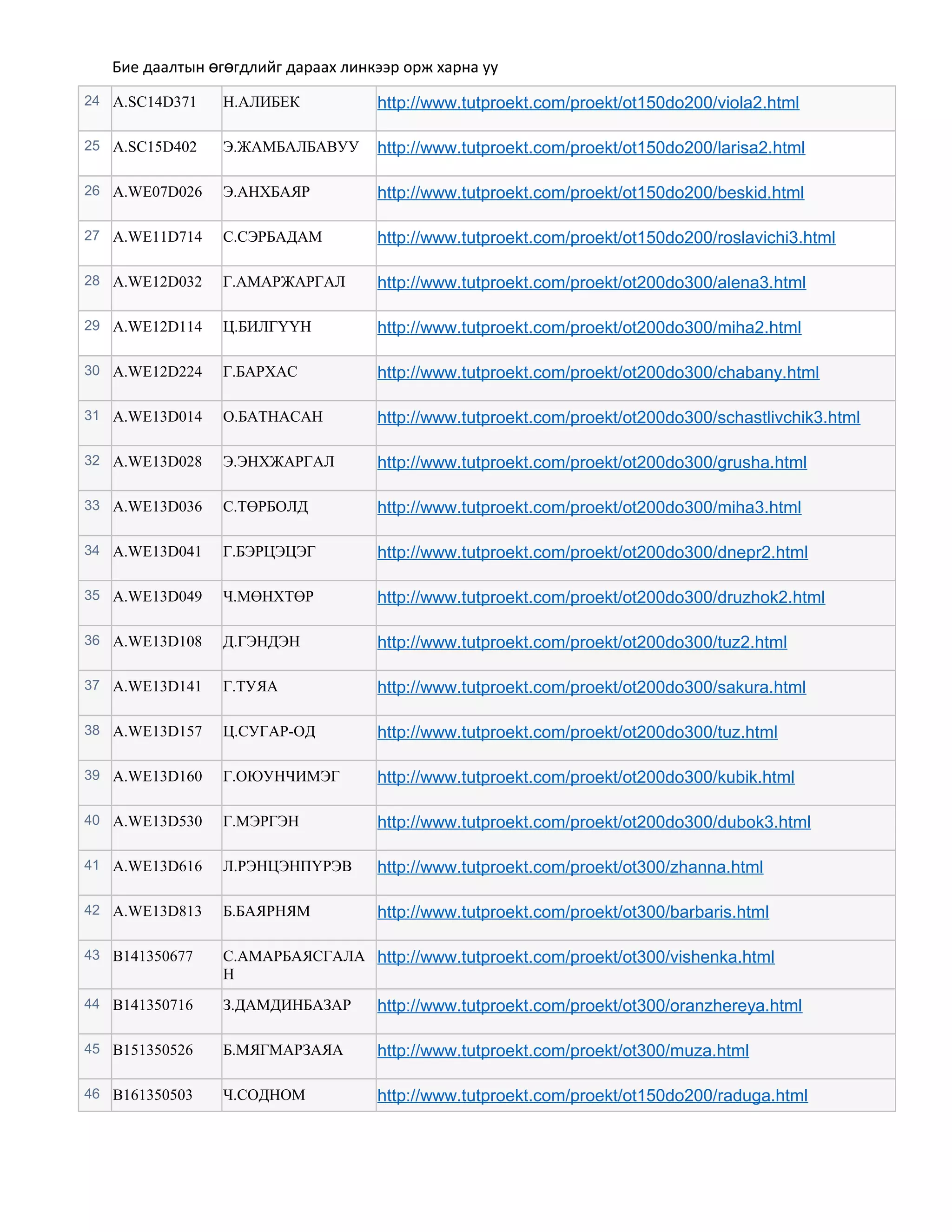Open the schastlivchik3.html link

click(618, 417)
